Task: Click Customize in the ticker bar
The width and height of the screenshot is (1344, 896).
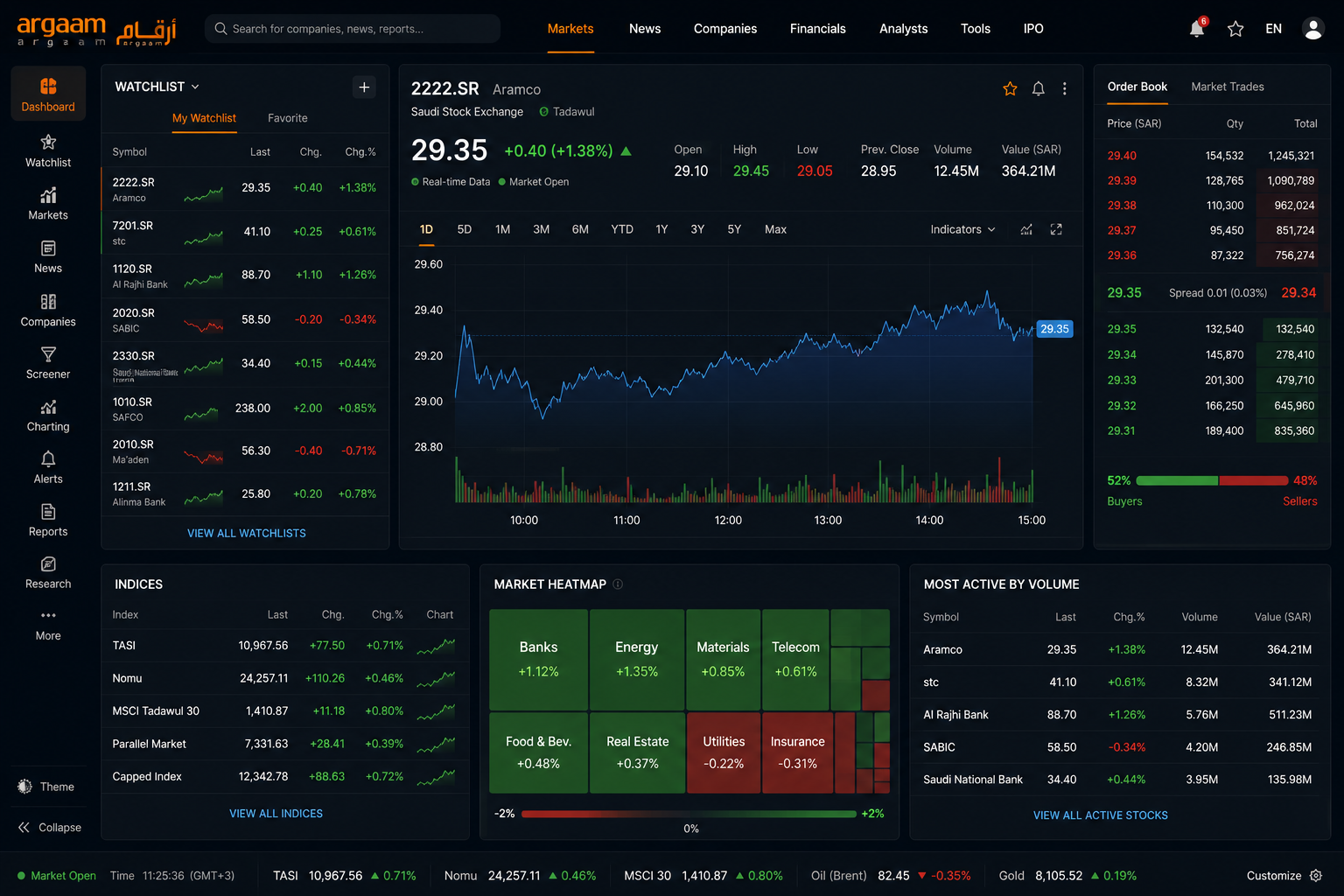Action: [x=1274, y=875]
